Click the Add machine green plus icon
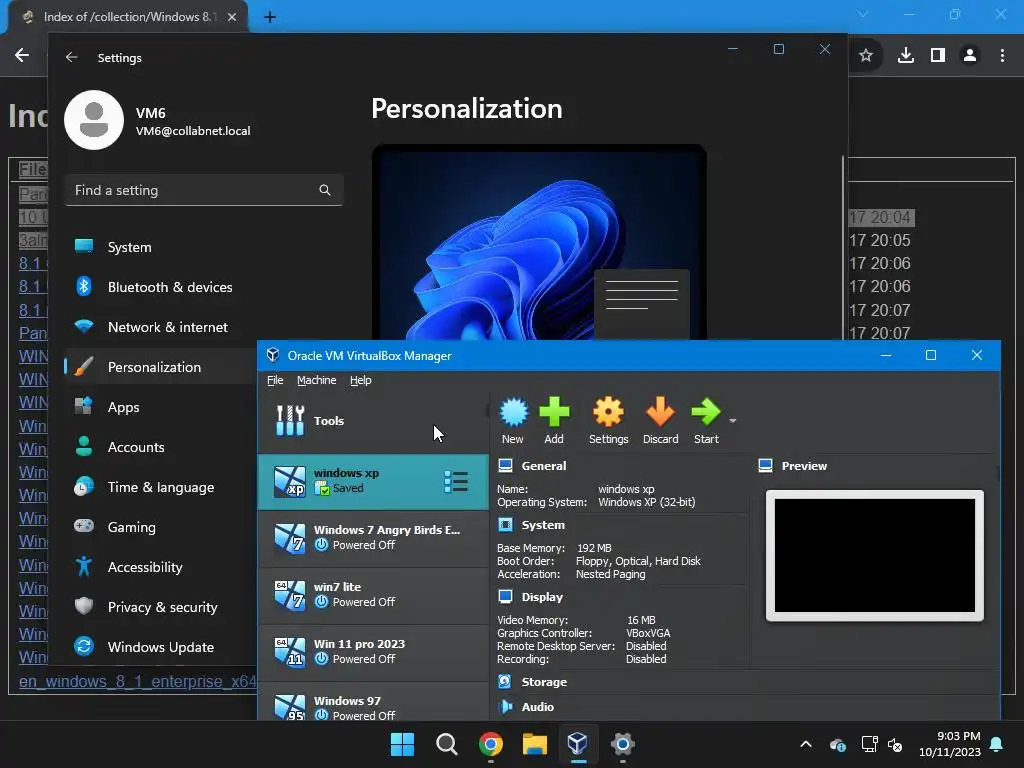This screenshot has width=1024, height=768. click(554, 421)
